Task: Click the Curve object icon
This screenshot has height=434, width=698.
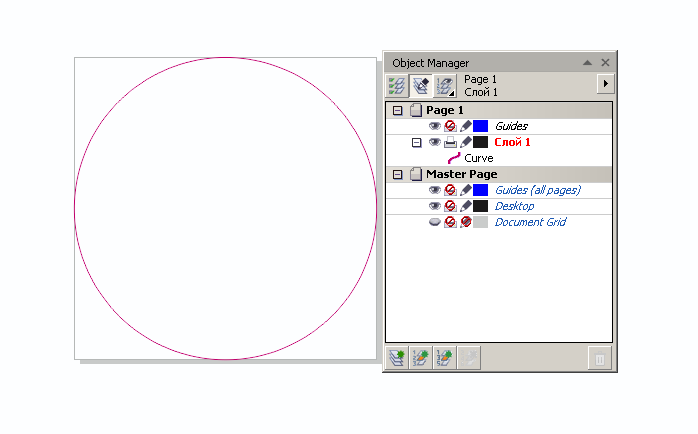Action: pos(454,158)
